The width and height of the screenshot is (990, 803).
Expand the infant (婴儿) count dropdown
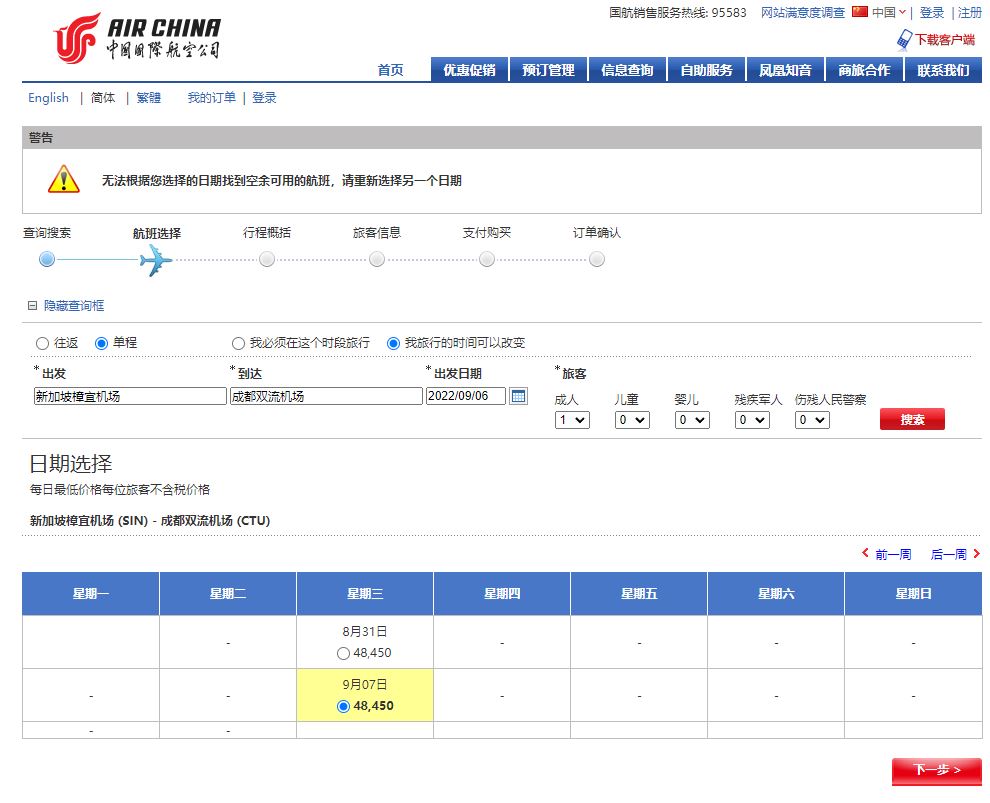[692, 420]
